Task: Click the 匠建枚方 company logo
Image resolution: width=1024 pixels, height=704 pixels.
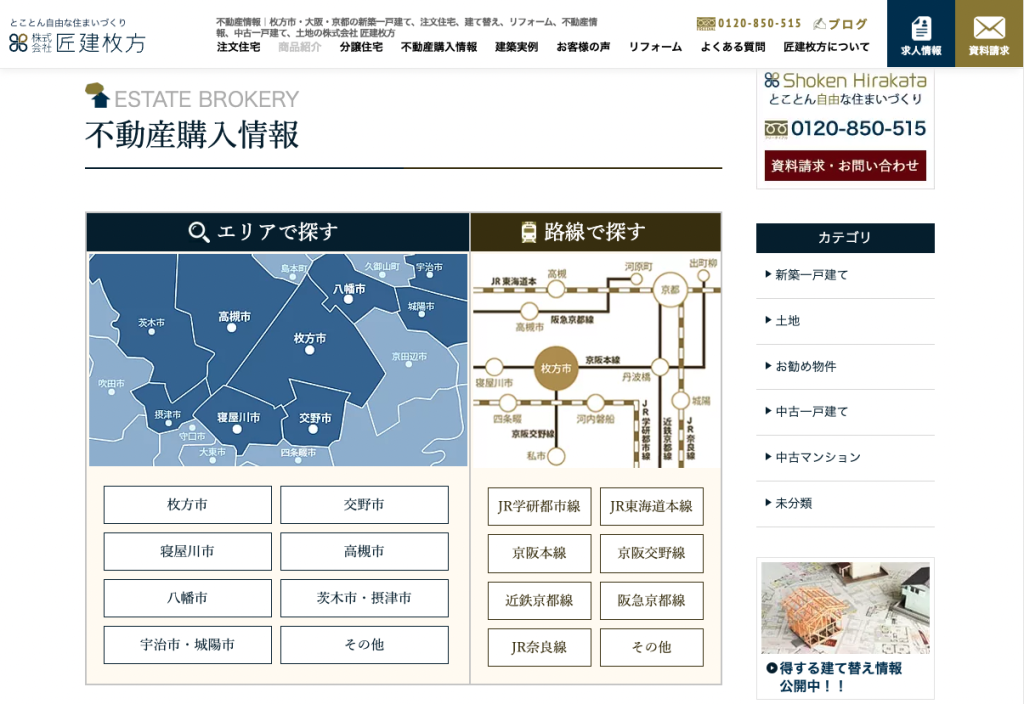Action: (78, 42)
